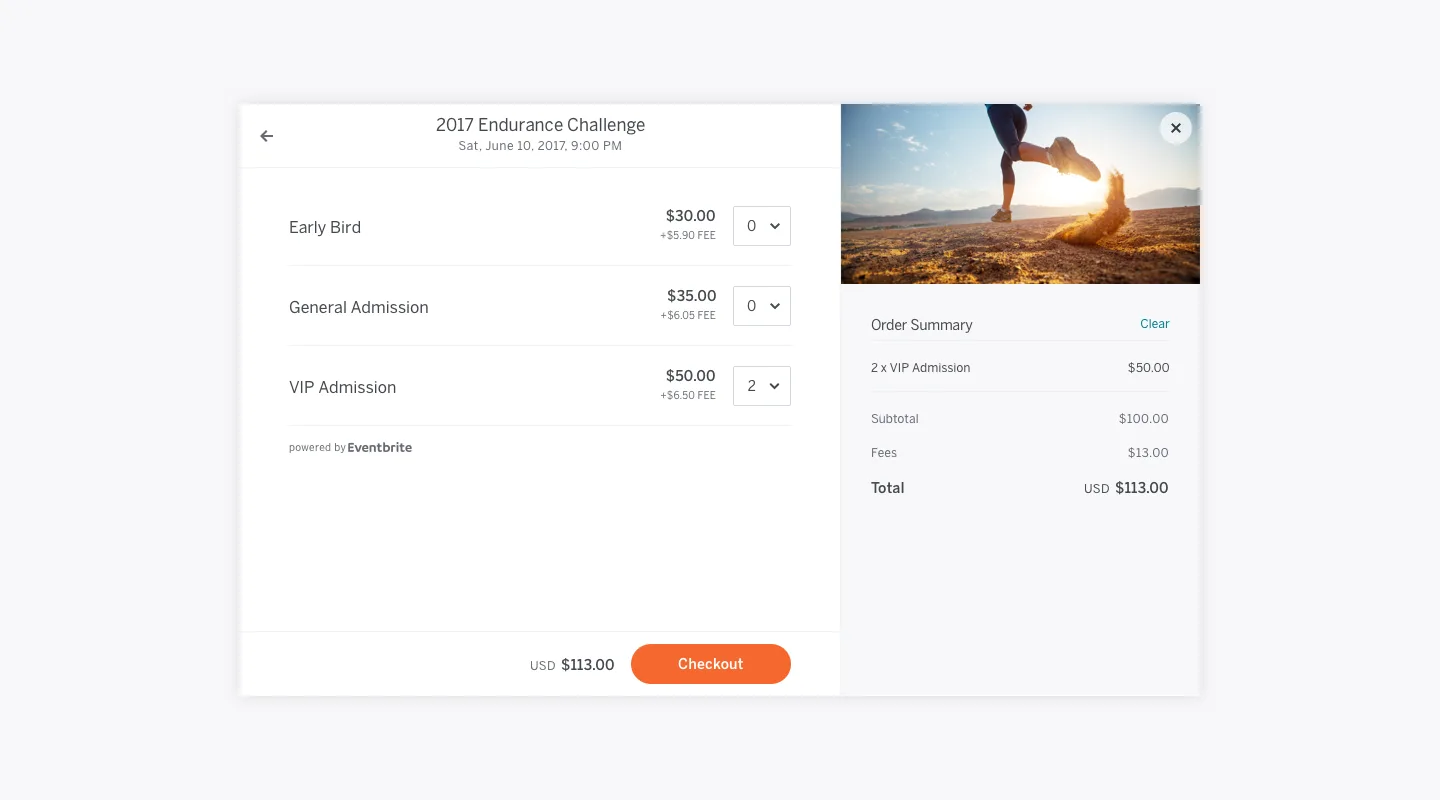Click the orange Checkout button
The height and width of the screenshot is (800, 1440).
click(711, 664)
